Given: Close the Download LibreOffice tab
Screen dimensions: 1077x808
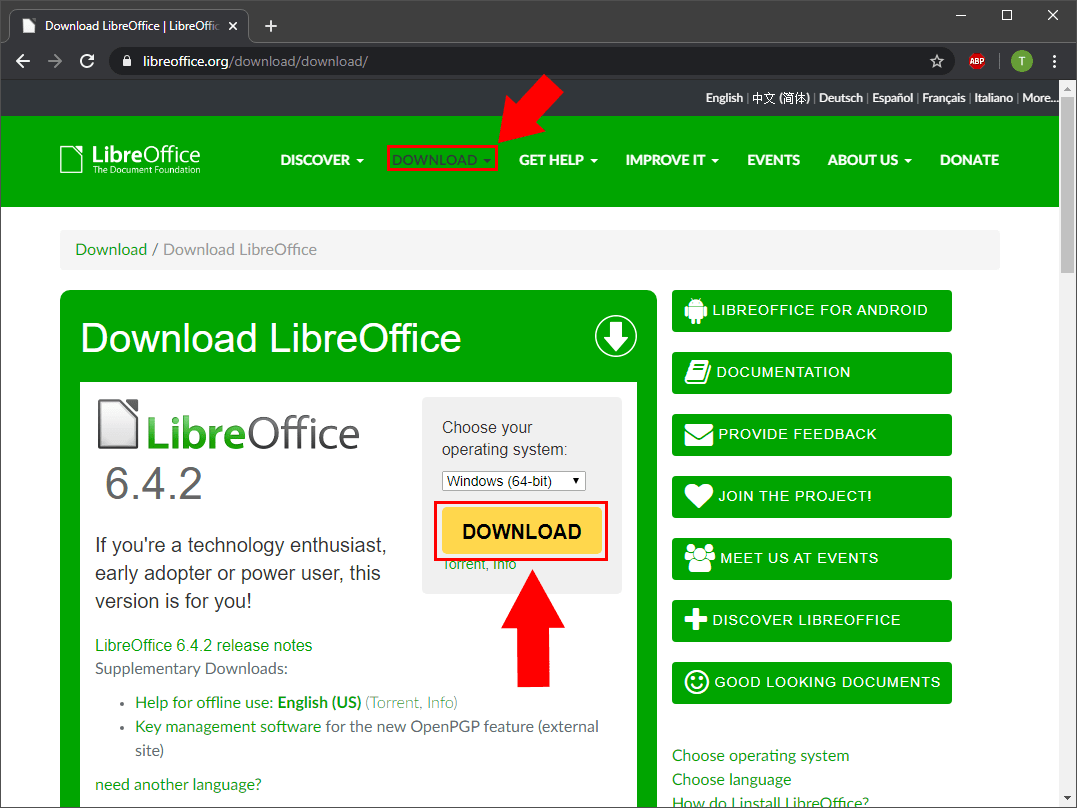Looking at the screenshot, I should point(233,26).
